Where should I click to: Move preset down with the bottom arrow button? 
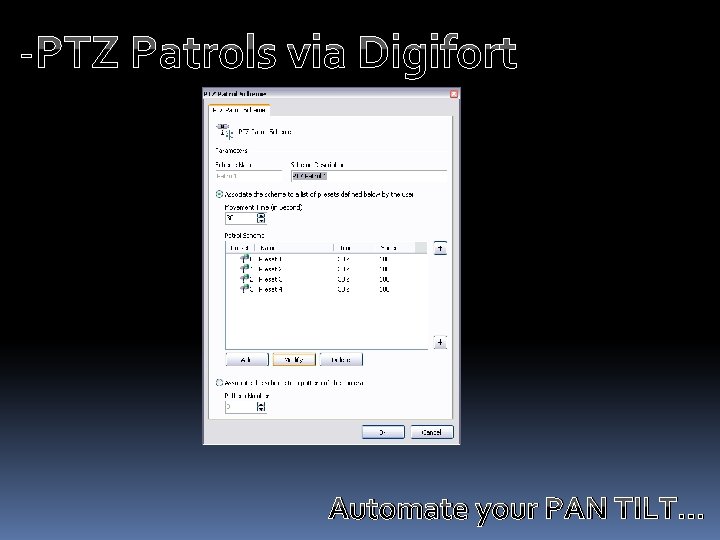click(440, 342)
